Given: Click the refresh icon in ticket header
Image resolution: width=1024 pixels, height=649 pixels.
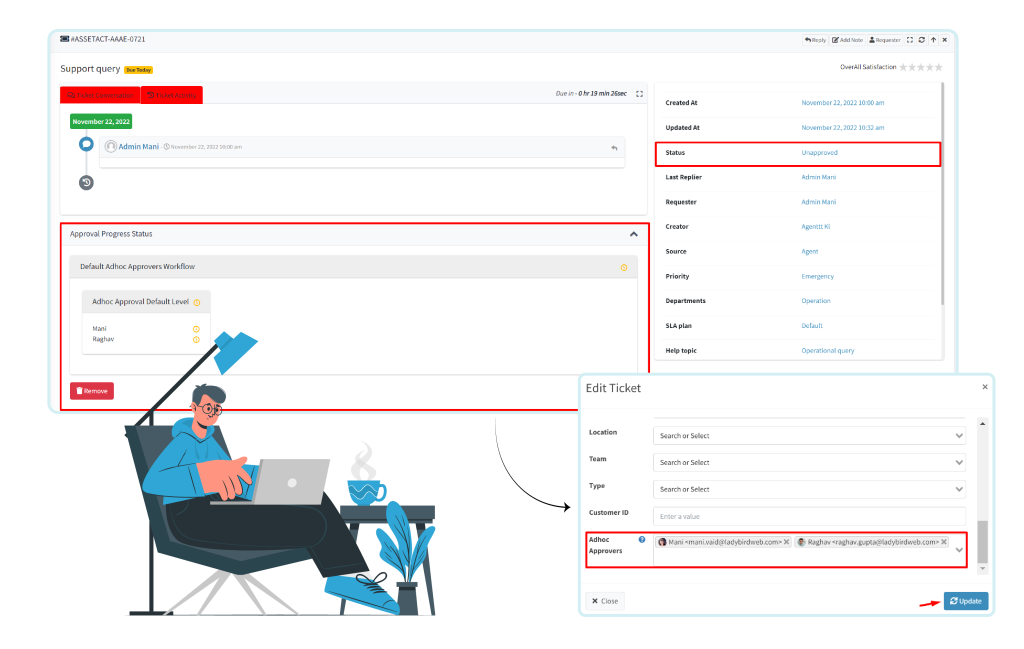Looking at the screenshot, I should 921,40.
